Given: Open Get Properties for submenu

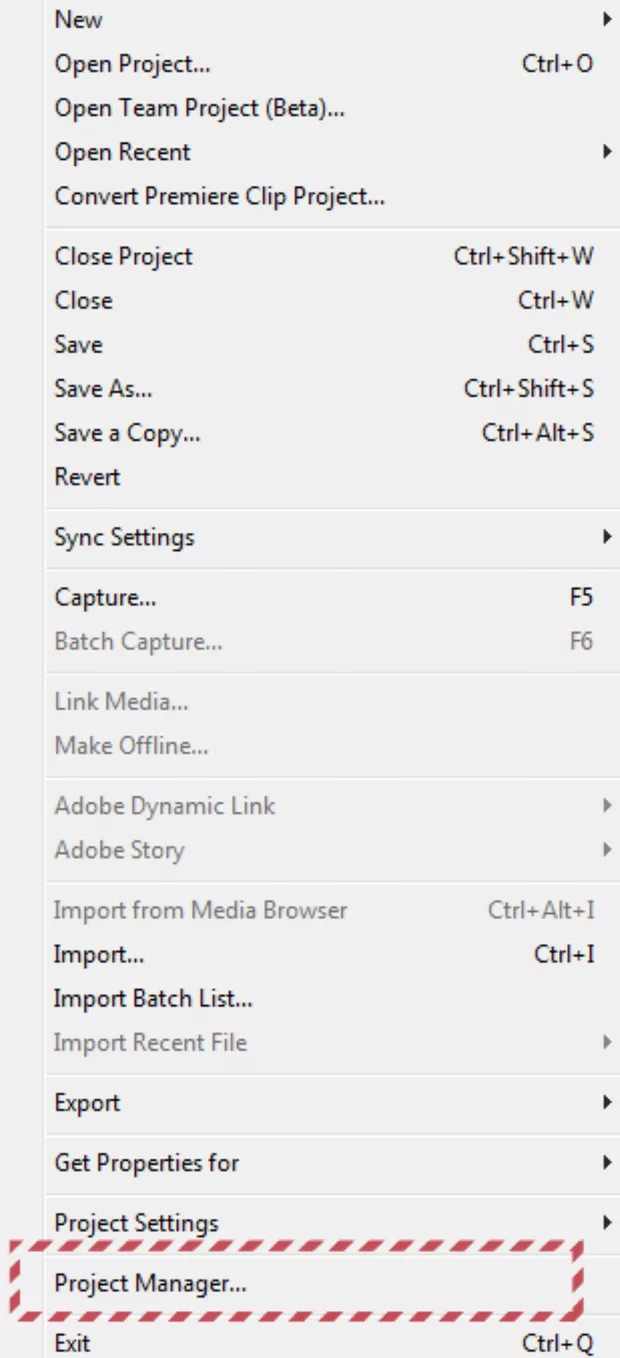Looking at the screenshot, I should tap(147, 1163).
